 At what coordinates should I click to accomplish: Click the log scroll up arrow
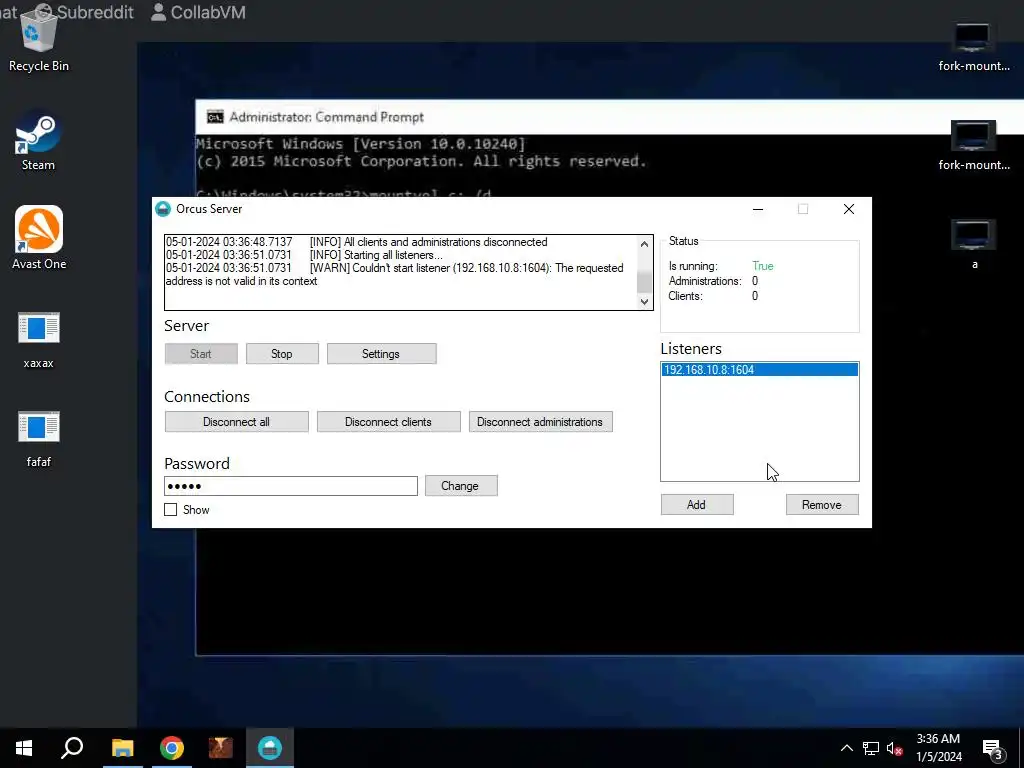coord(645,244)
